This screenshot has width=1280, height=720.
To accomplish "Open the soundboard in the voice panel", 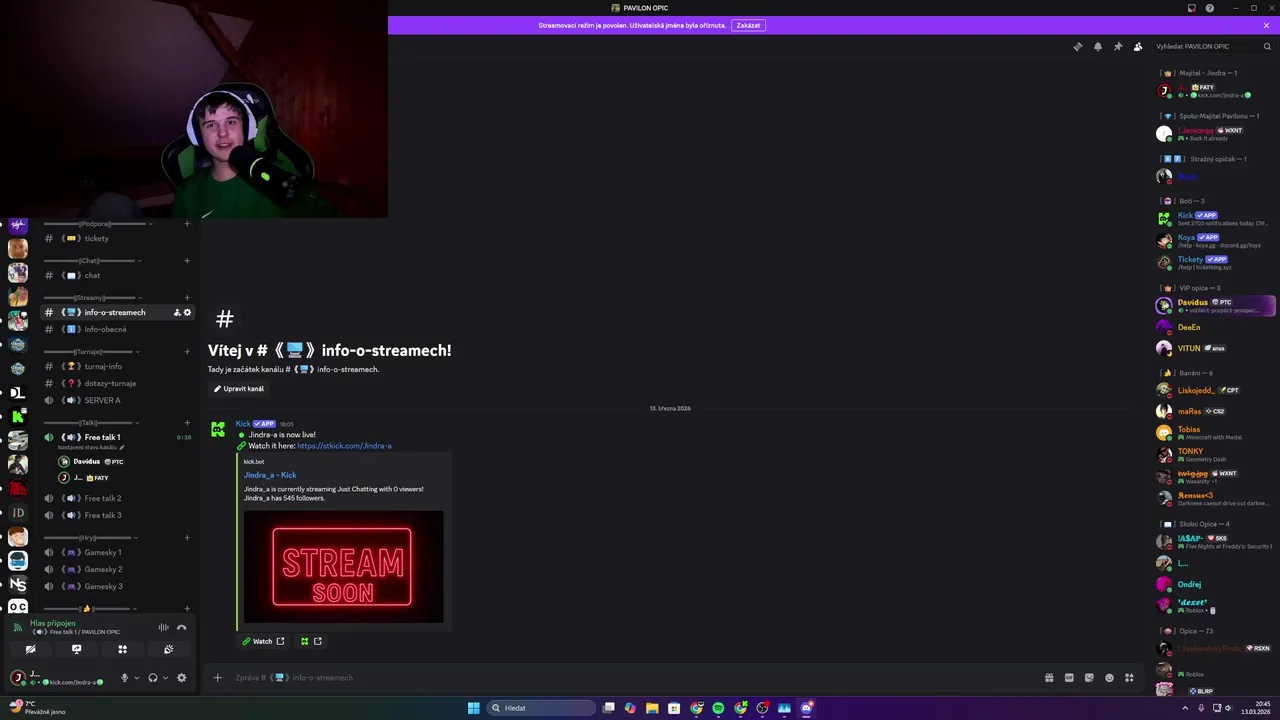I will click(x=168, y=649).
